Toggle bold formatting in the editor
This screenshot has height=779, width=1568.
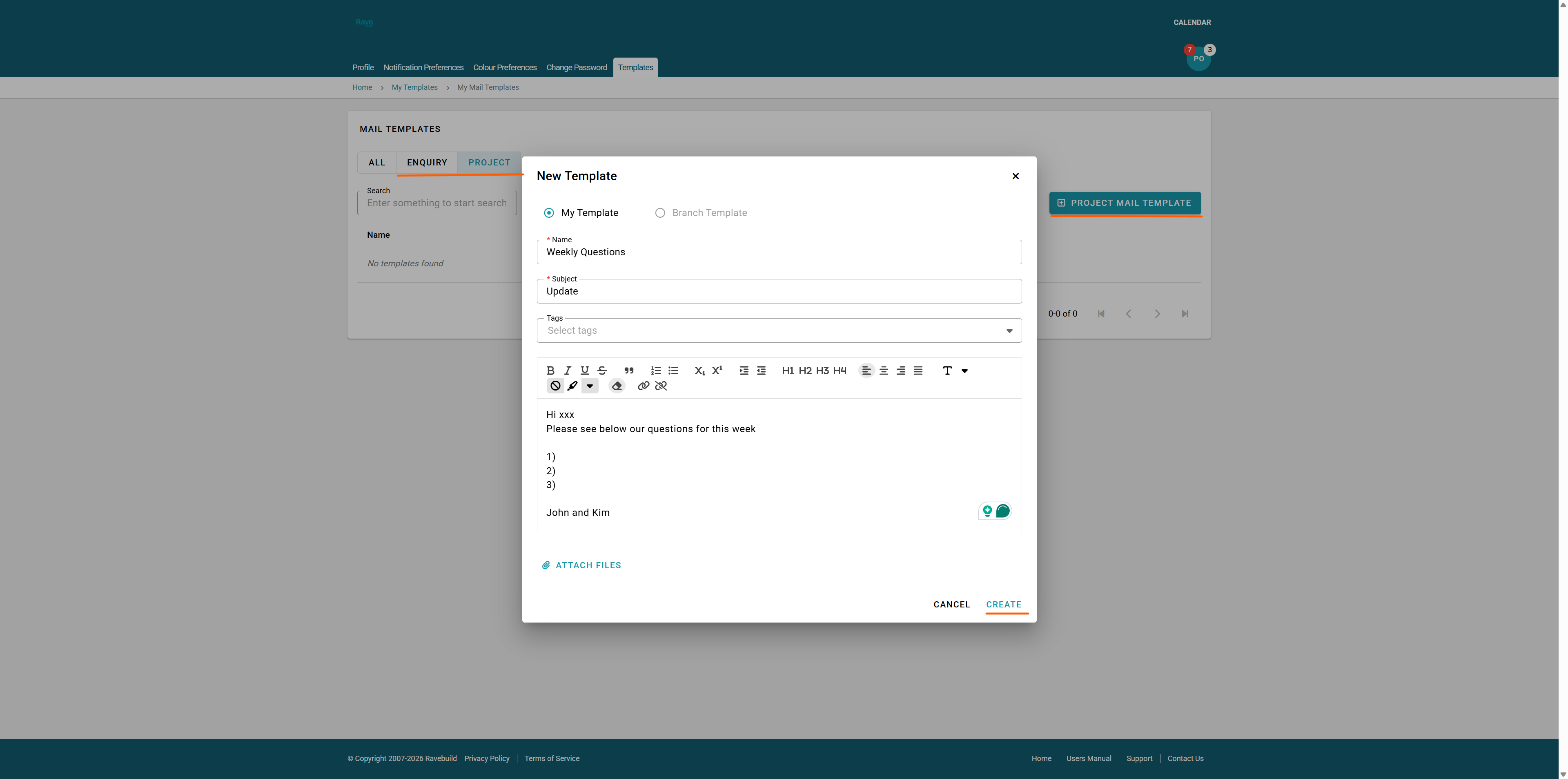(x=550, y=371)
